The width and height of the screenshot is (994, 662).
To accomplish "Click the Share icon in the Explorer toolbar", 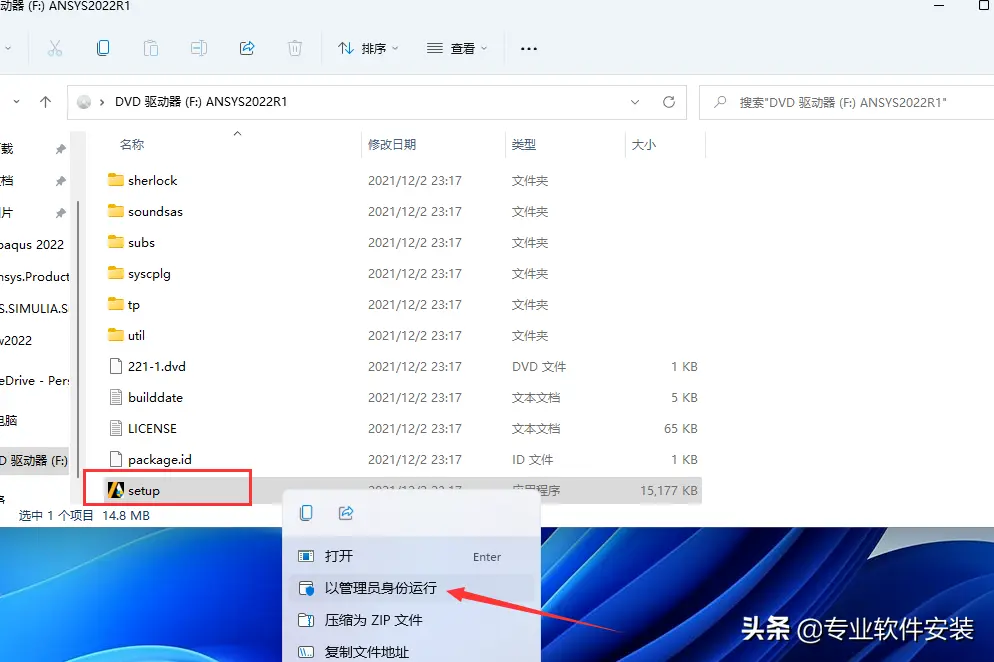I will click(247, 48).
